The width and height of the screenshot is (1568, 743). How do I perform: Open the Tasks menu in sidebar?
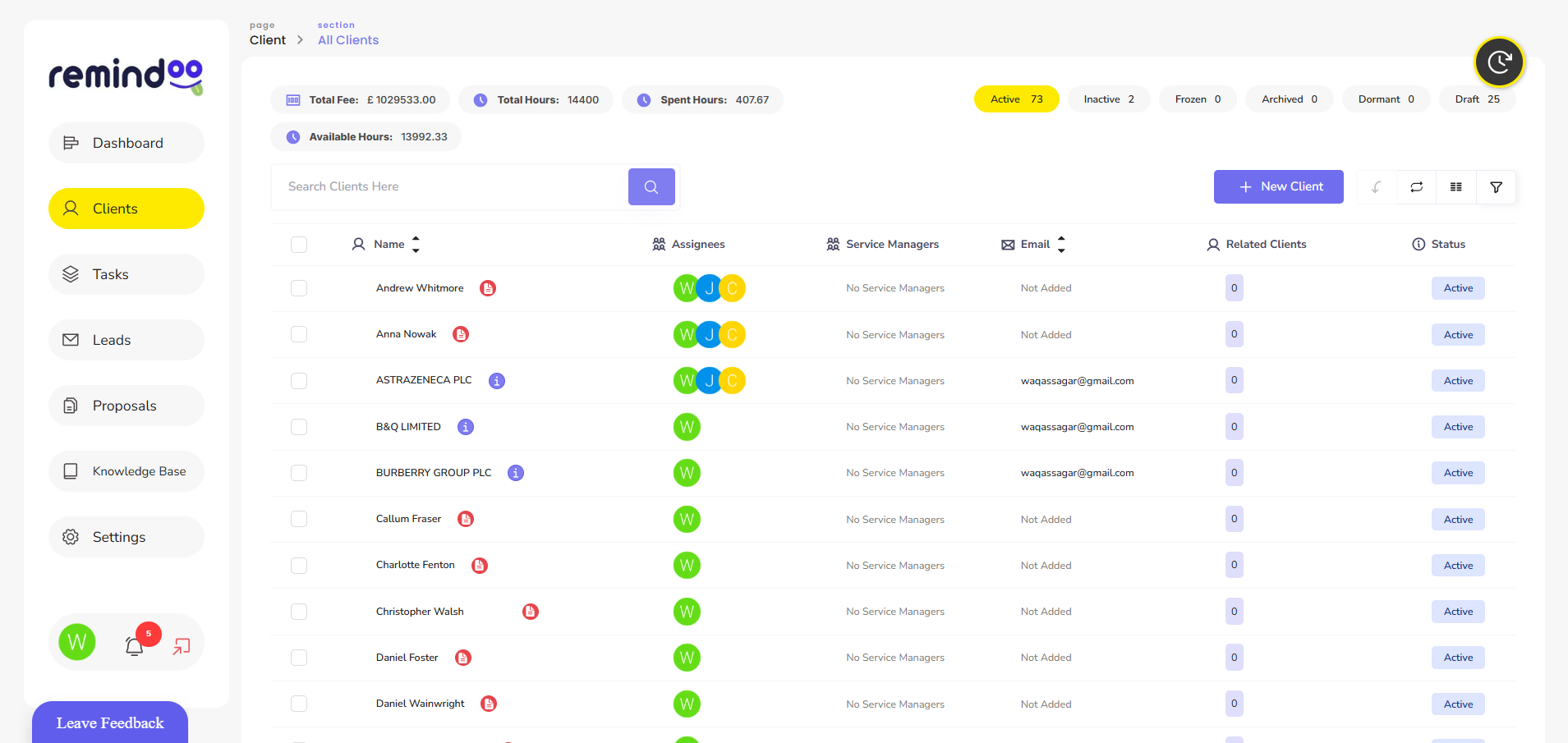click(x=126, y=274)
